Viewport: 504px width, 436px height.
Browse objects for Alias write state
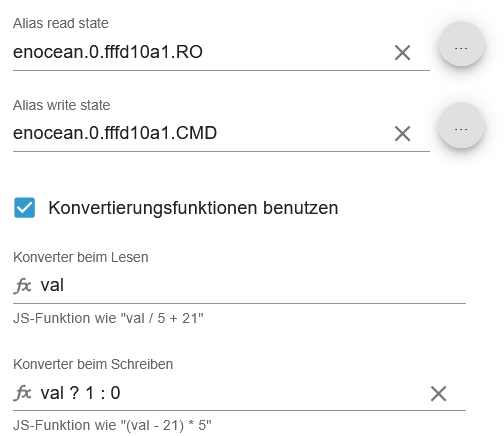461,125
